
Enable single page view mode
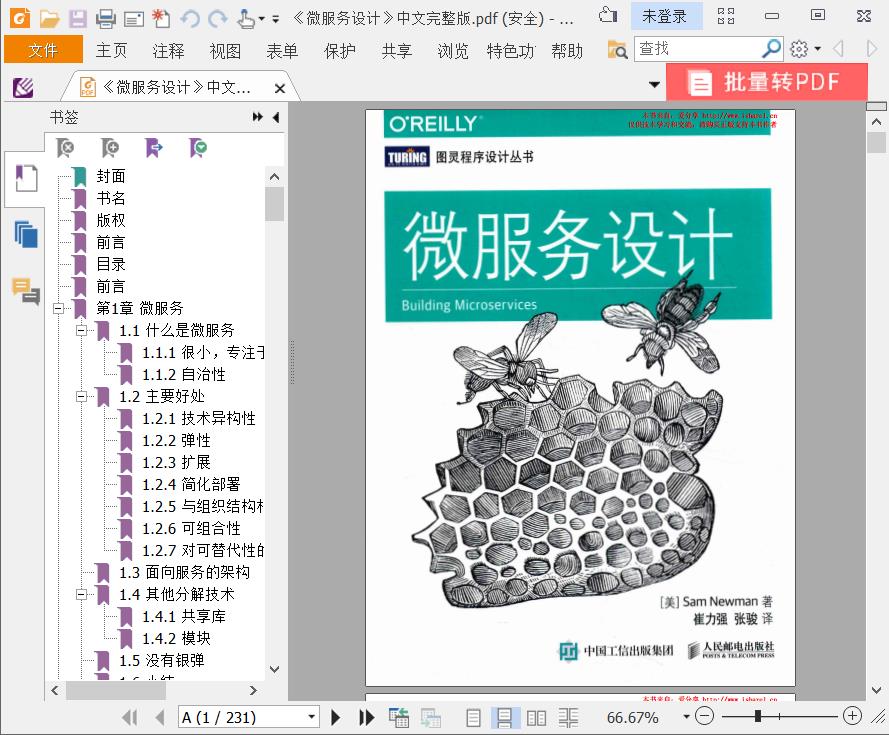473,718
